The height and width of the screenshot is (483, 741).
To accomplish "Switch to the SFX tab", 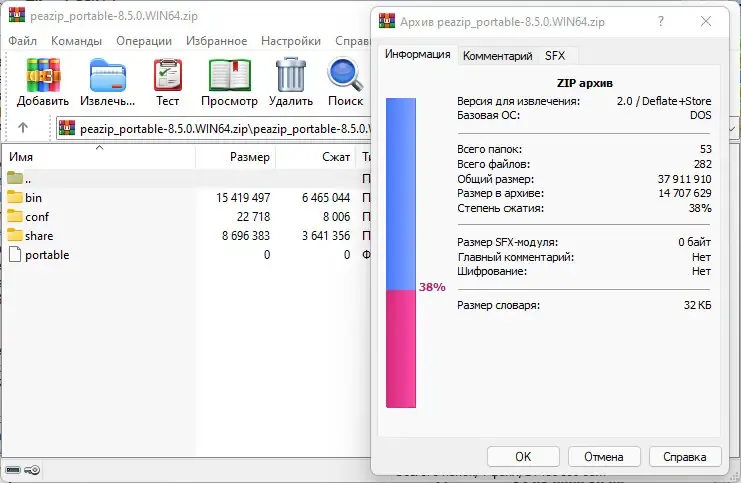I will [x=555, y=56].
